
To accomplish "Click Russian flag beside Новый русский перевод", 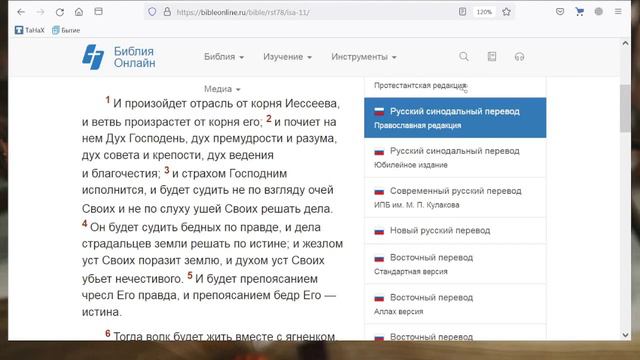I will click(379, 231).
